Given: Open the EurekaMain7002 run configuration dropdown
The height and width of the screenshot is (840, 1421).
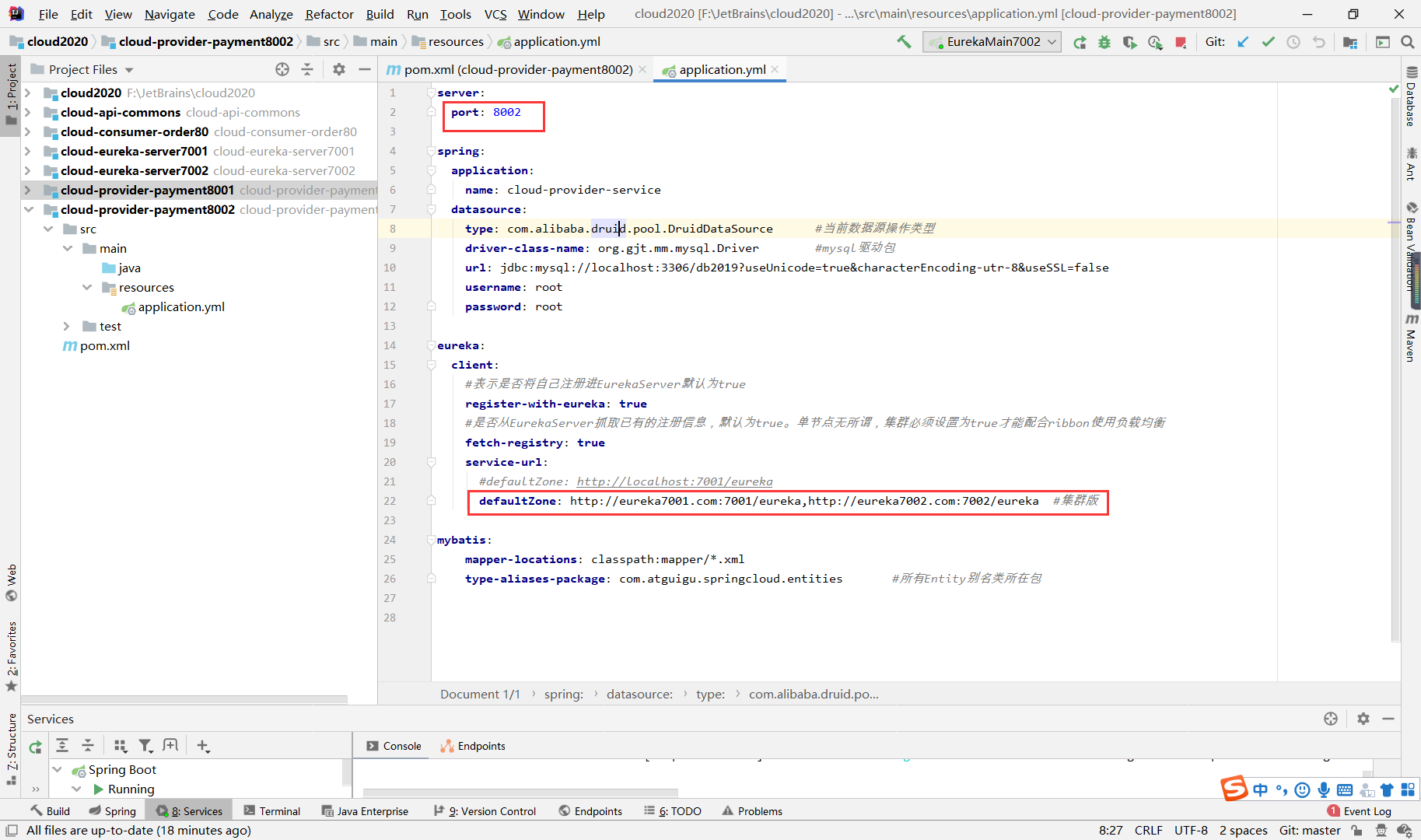Looking at the screenshot, I should (x=992, y=42).
